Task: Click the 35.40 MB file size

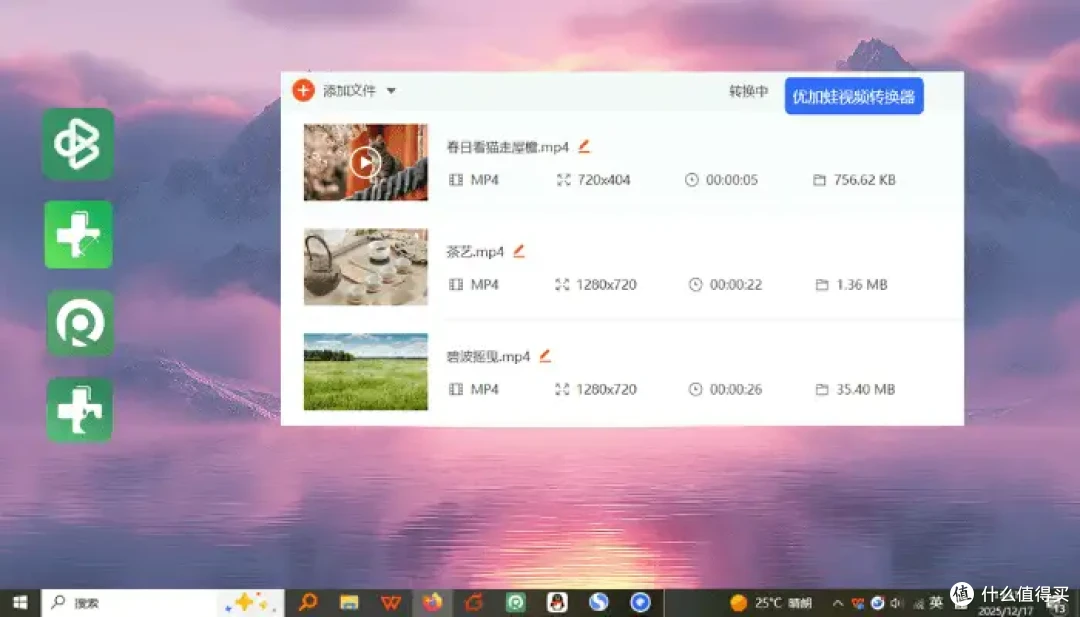Action: click(x=866, y=389)
